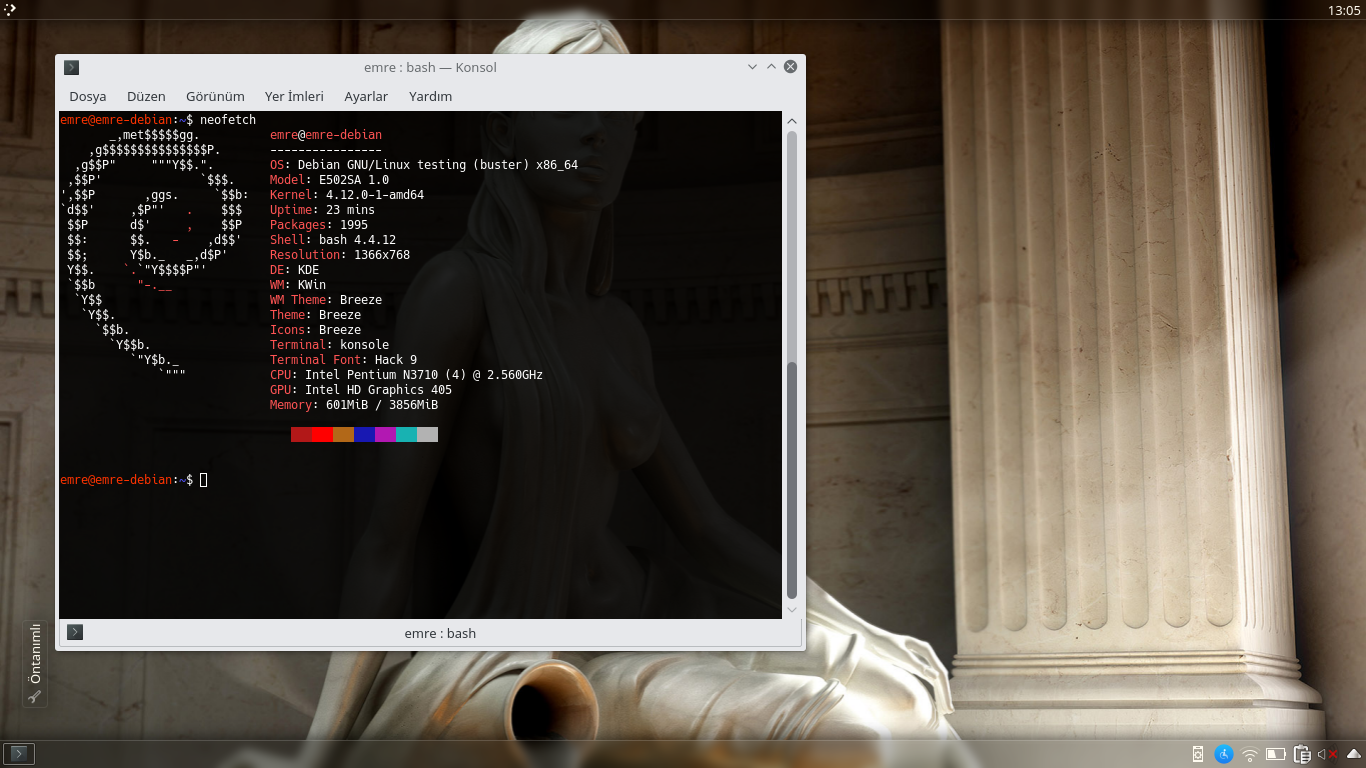Maximize the Konsole window
The image size is (1366, 768).
pos(771,67)
